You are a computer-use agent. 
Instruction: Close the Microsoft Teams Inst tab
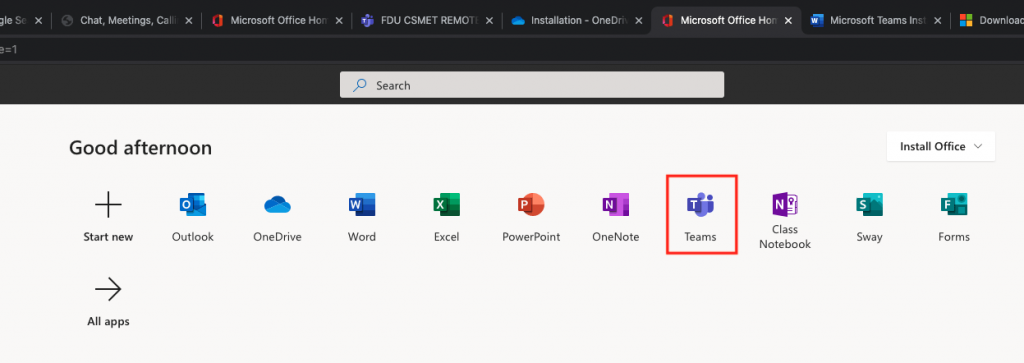(938, 20)
